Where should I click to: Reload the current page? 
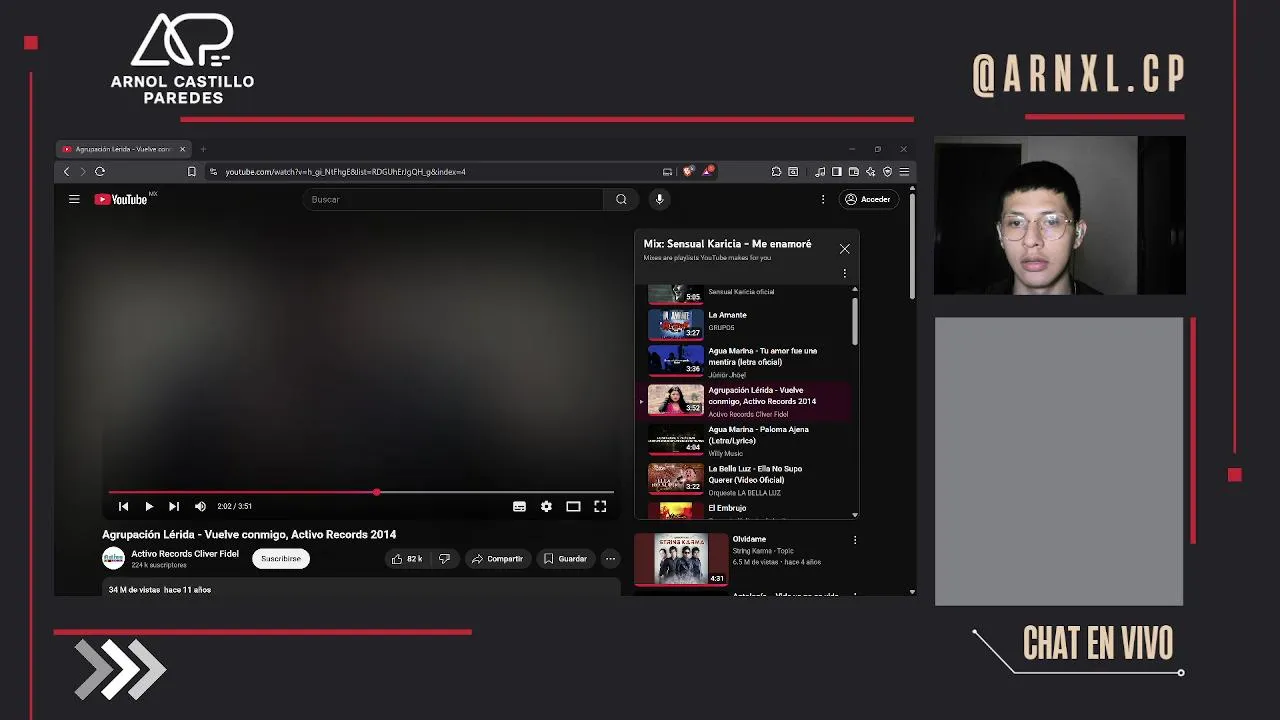[100, 172]
